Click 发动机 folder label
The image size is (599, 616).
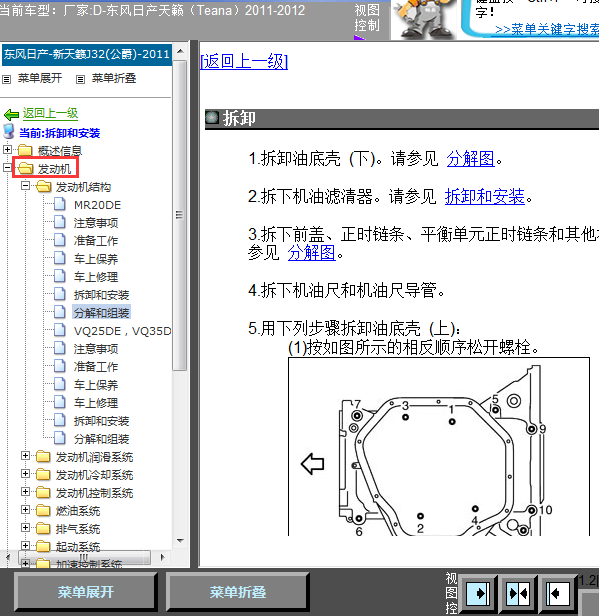coord(54,169)
